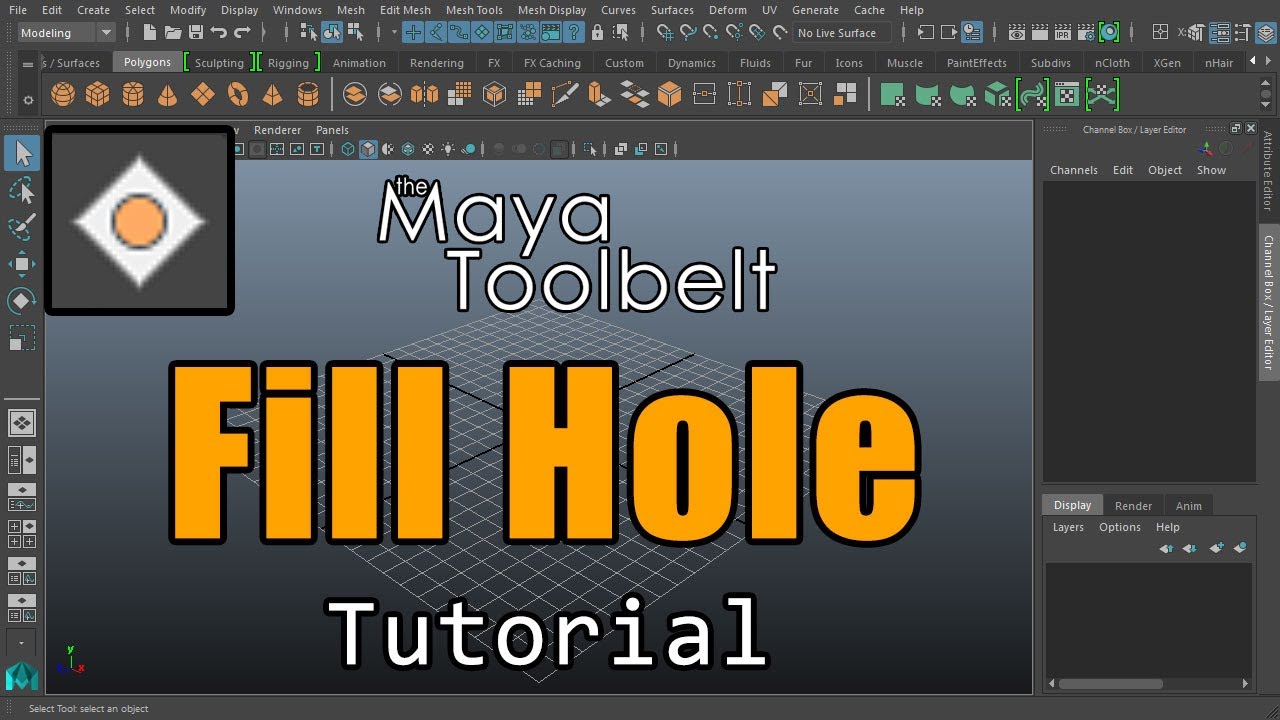Screen dimensions: 1280x720
Task: Toggle viewport wireframe cube icon
Action: [x=348, y=150]
